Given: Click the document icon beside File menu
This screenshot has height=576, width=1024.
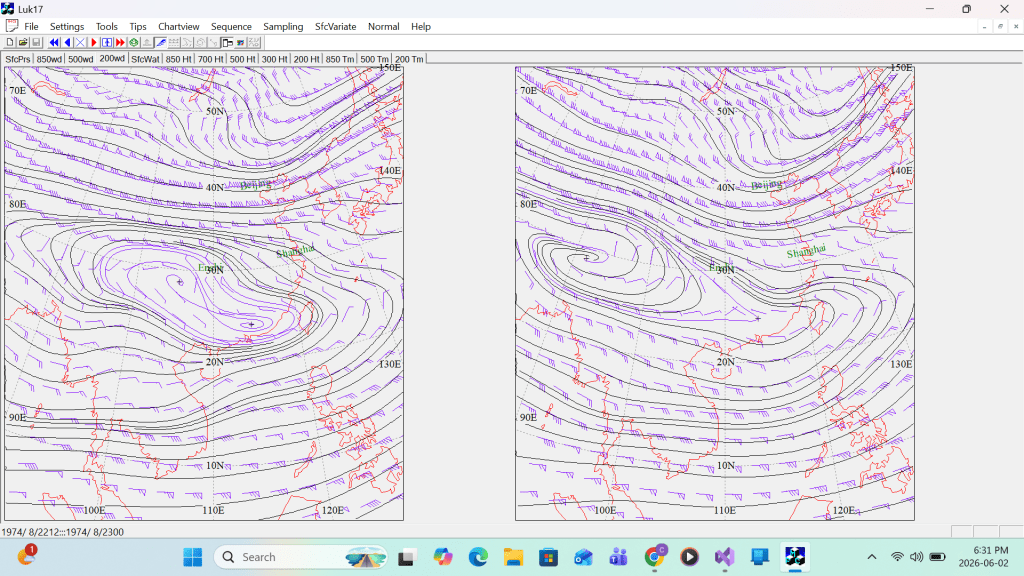Looking at the screenshot, I should tap(11, 26).
